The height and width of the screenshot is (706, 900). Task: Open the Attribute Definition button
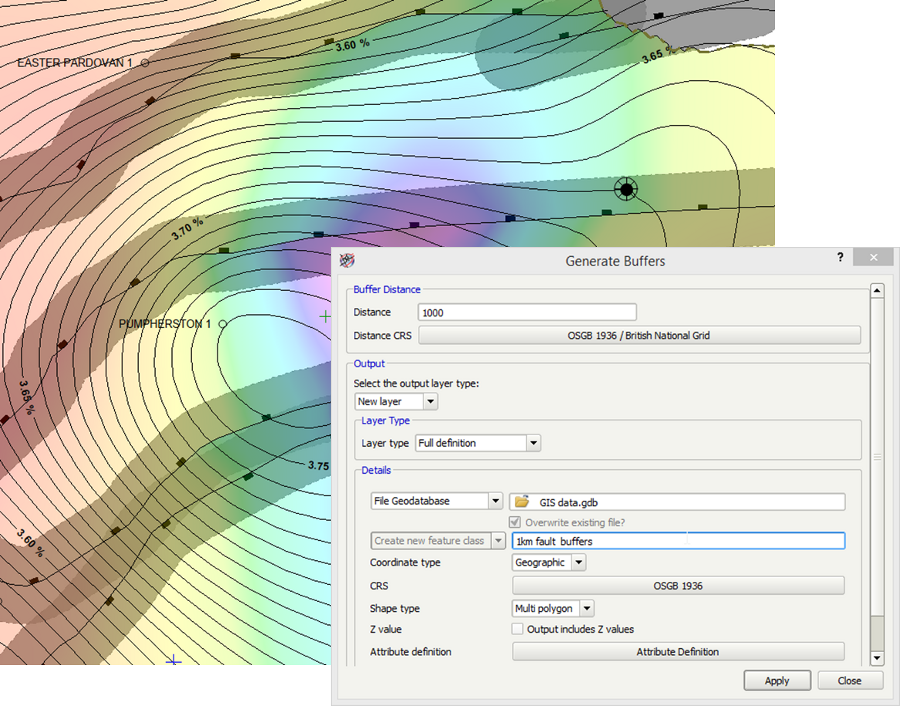(677, 651)
